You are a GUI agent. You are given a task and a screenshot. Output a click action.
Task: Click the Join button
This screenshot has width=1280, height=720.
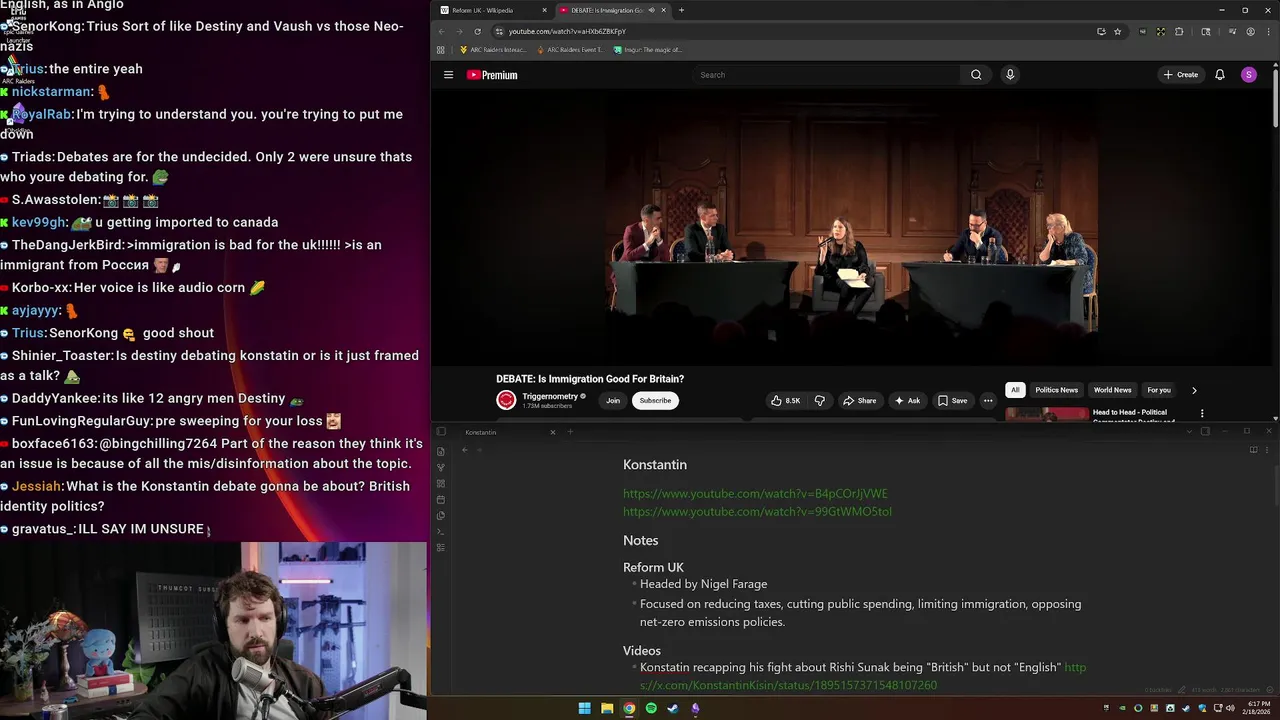[x=613, y=400]
